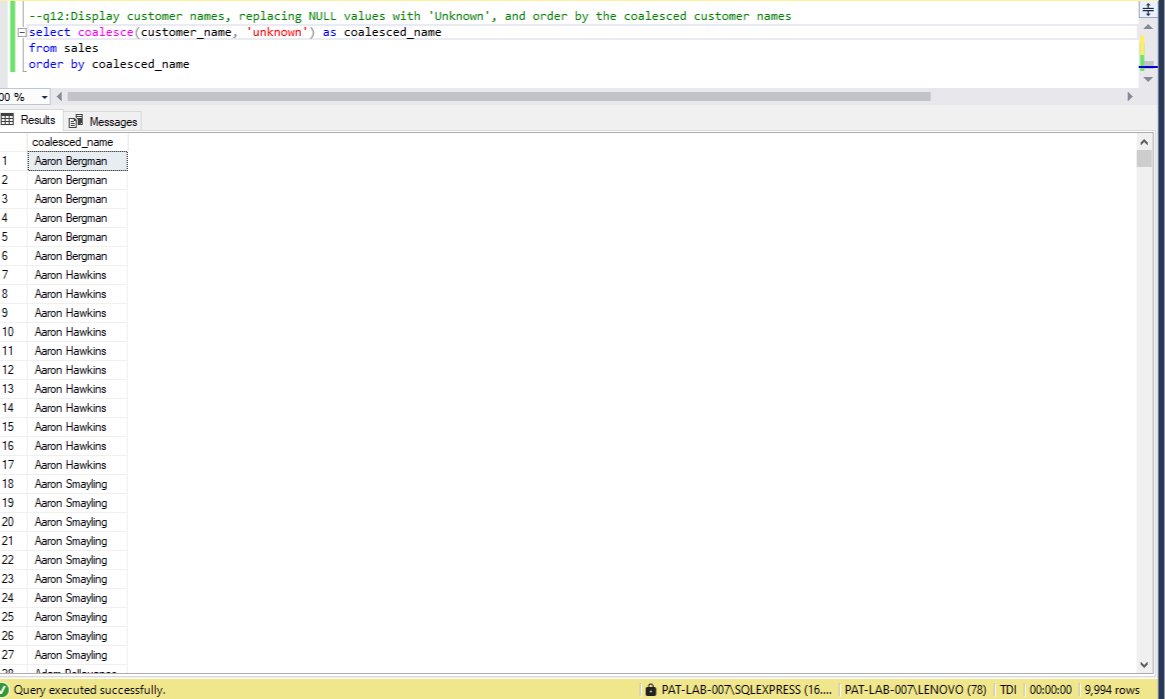Switch to the Messages tab

coord(103,122)
